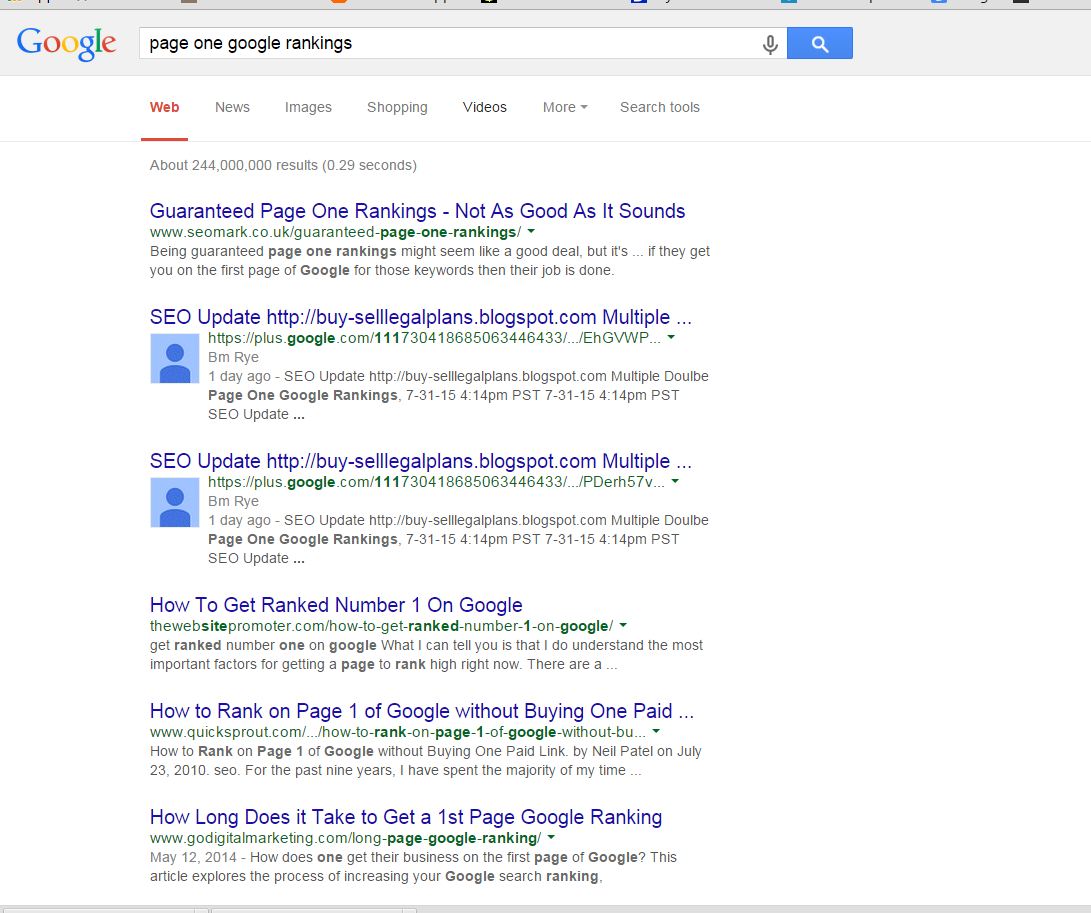Open Guaranteed Page One Rankings result
This screenshot has width=1091, height=913.
coord(417,211)
